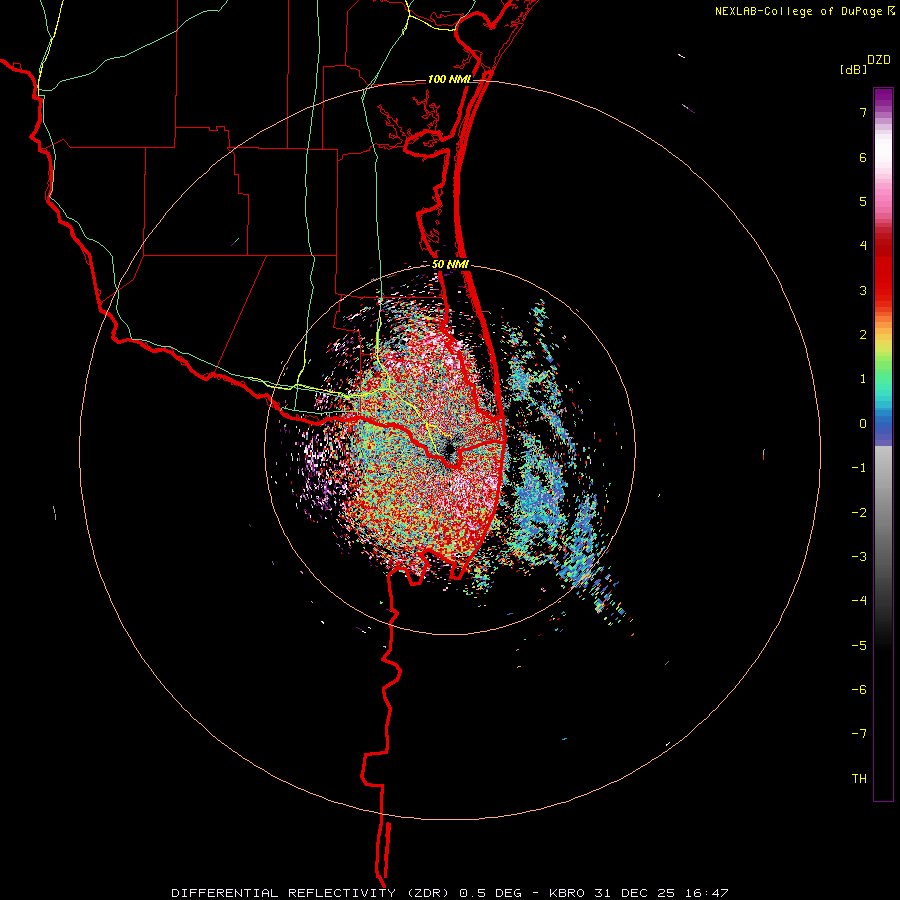Click the -2 value on color scale
The width and height of the screenshot is (900, 900).
pos(859,513)
